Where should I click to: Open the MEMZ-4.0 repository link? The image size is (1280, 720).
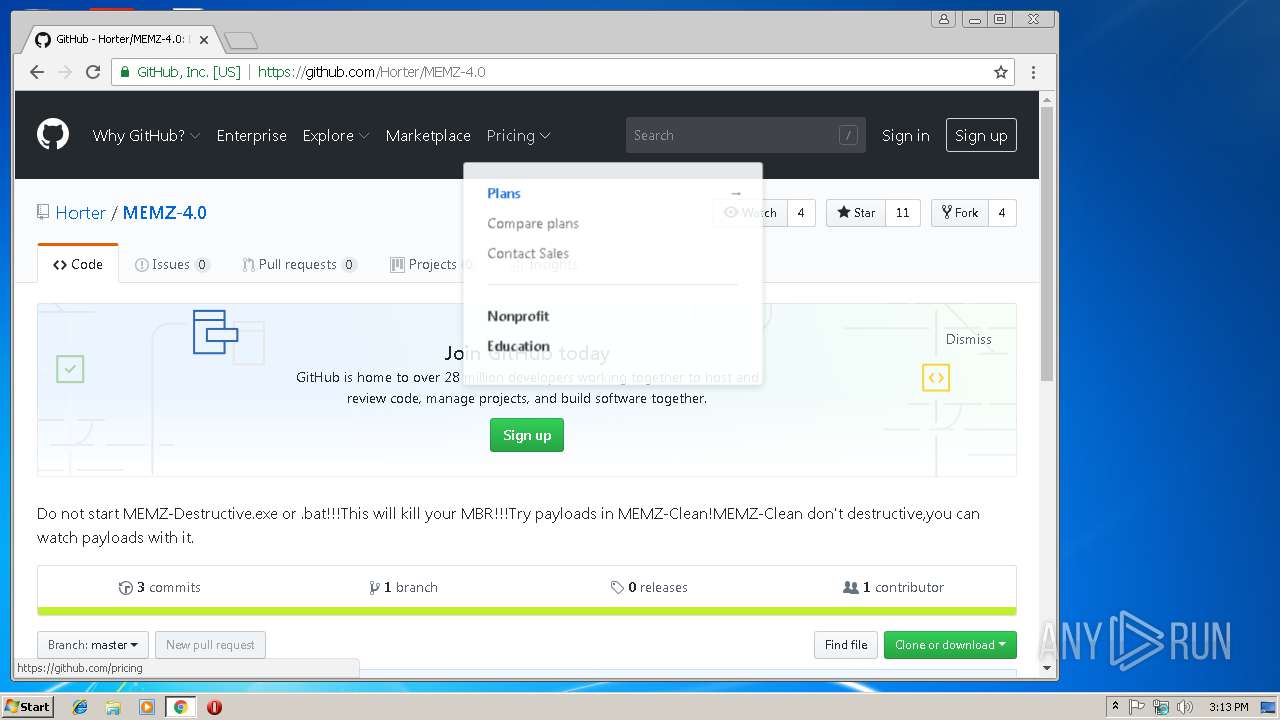[x=165, y=213]
